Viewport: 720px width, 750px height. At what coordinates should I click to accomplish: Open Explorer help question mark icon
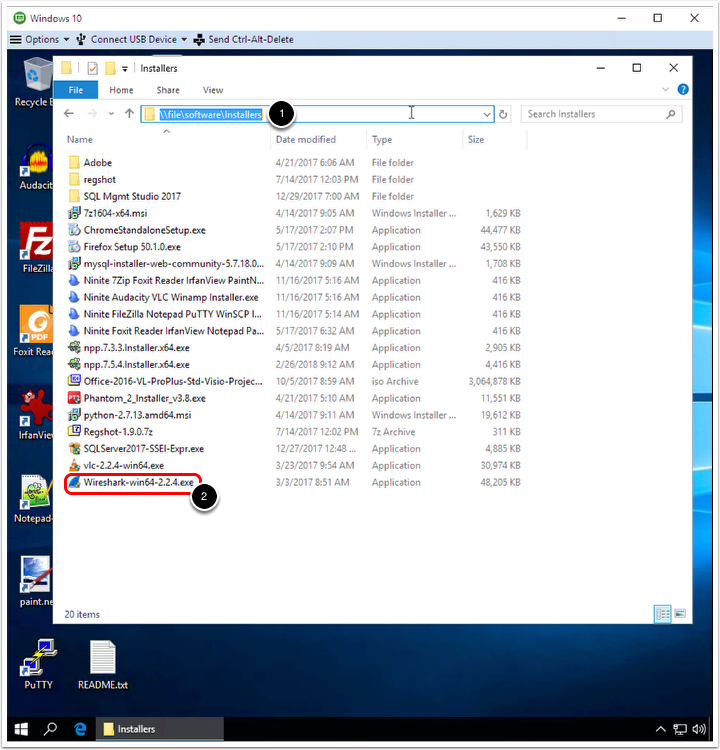pos(683,89)
